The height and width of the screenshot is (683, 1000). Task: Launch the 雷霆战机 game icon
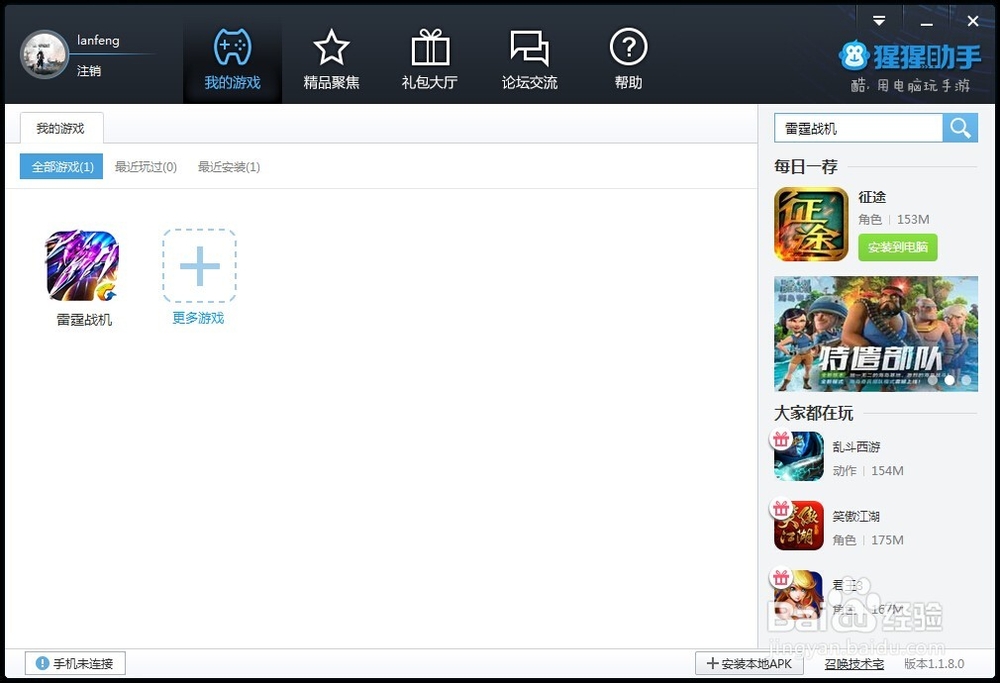pos(82,265)
